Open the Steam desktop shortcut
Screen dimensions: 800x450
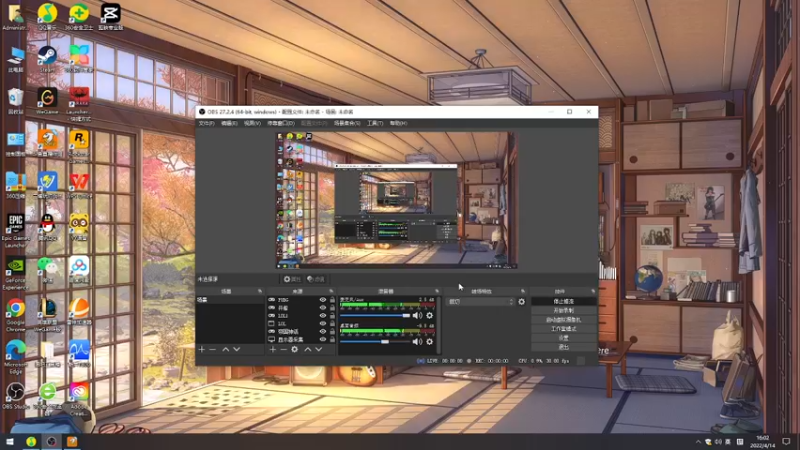[x=47, y=58]
